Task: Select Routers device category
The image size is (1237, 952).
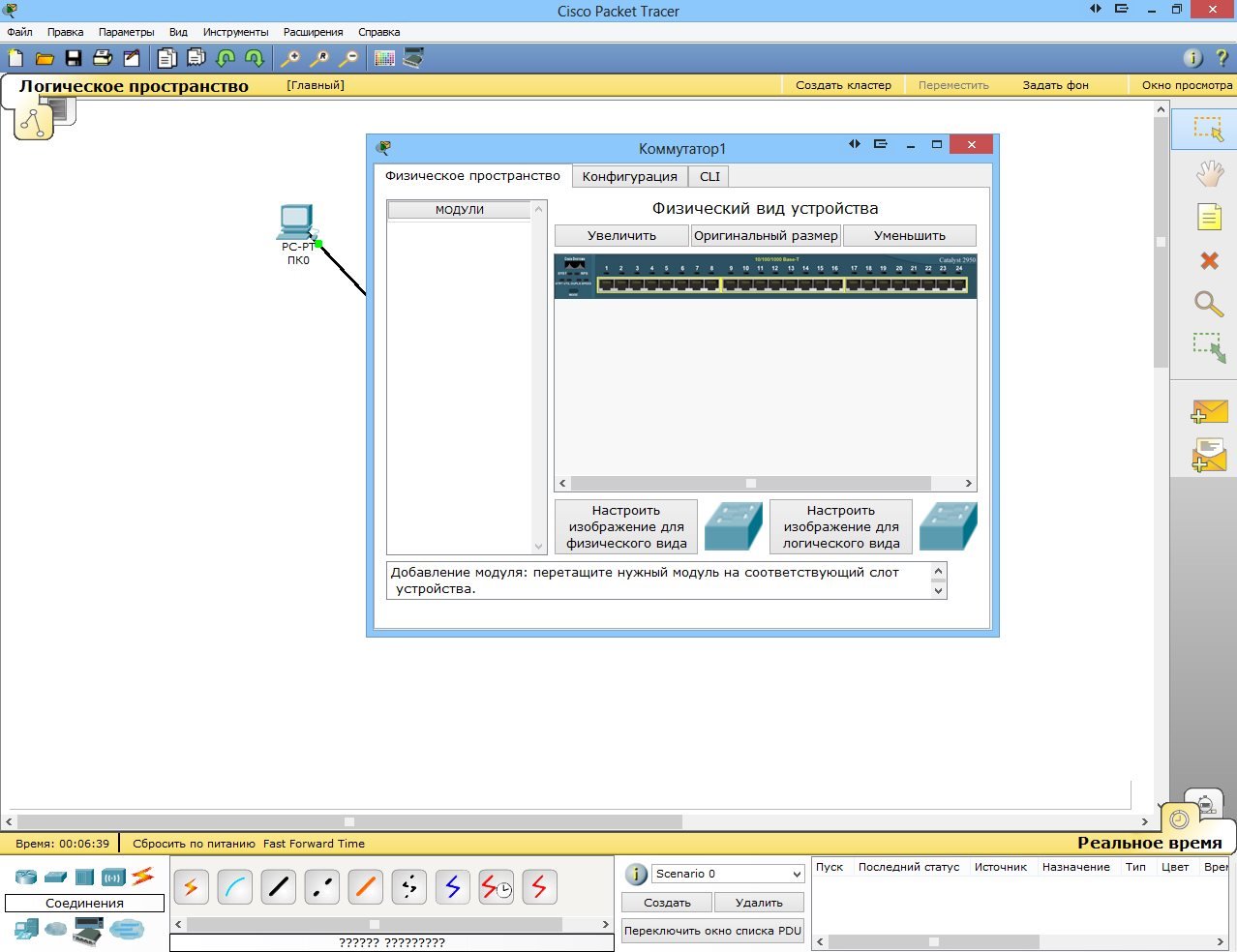Action: (26, 877)
